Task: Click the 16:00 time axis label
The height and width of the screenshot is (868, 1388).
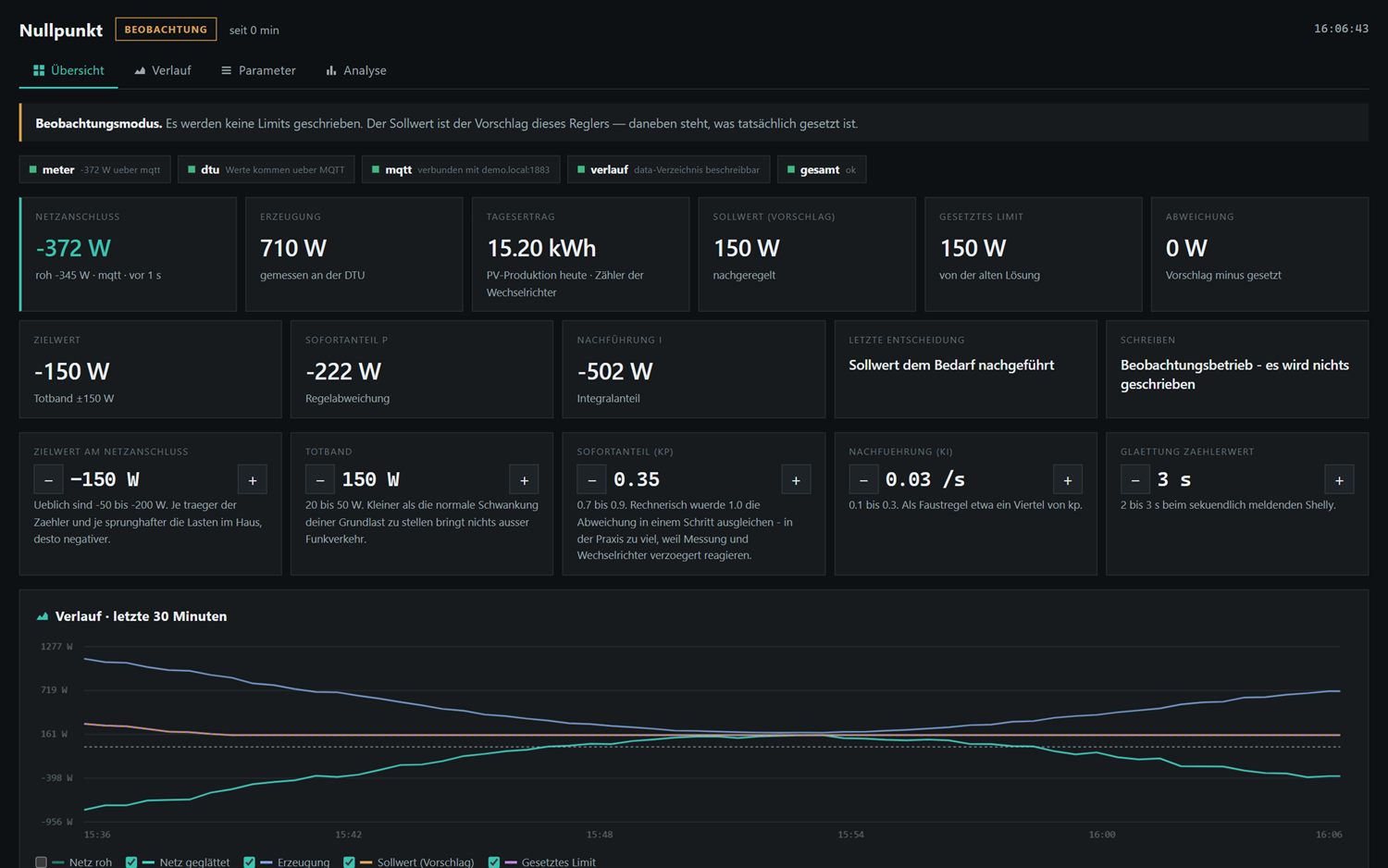Action: [x=1102, y=835]
